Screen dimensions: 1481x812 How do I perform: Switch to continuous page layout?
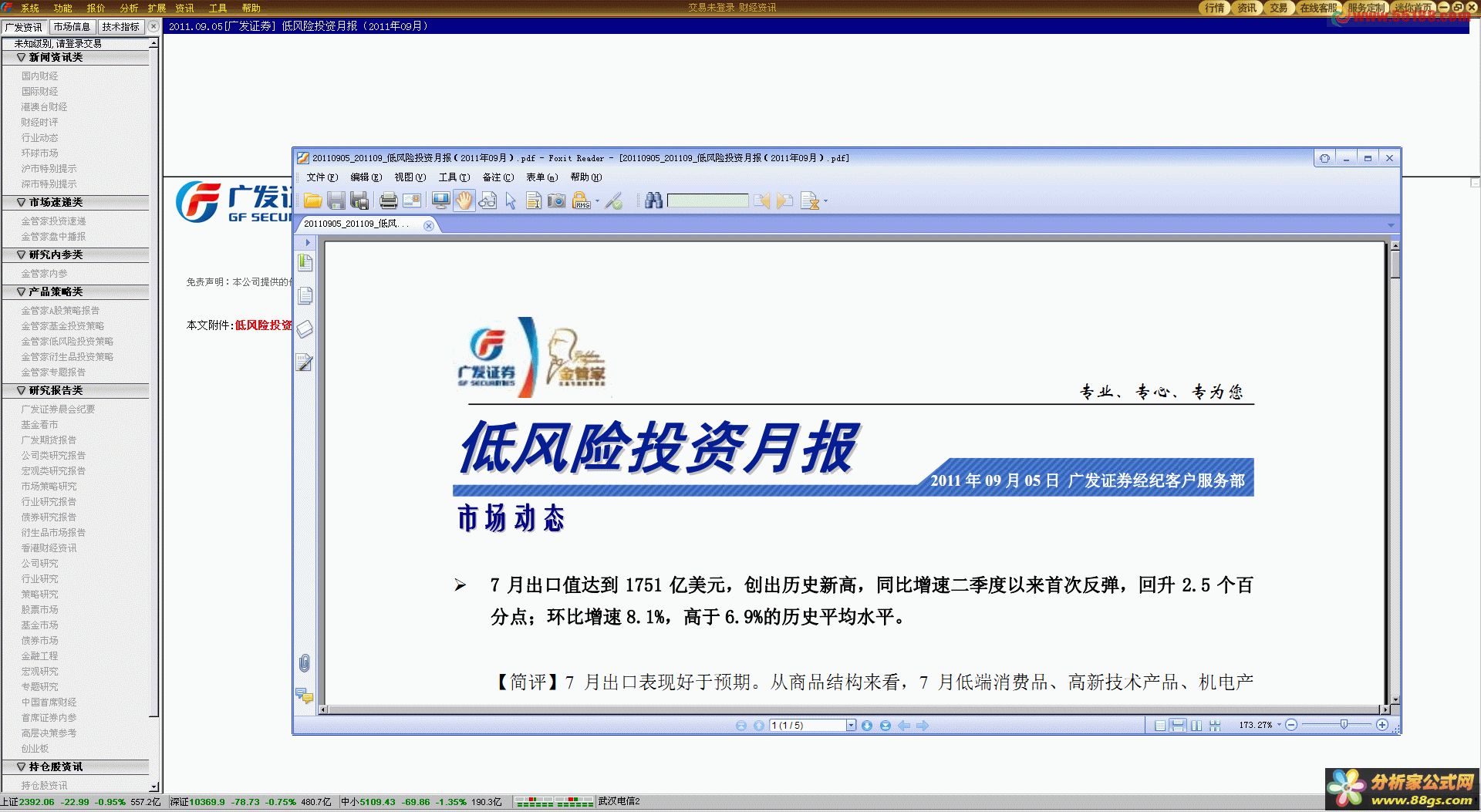click(1178, 726)
